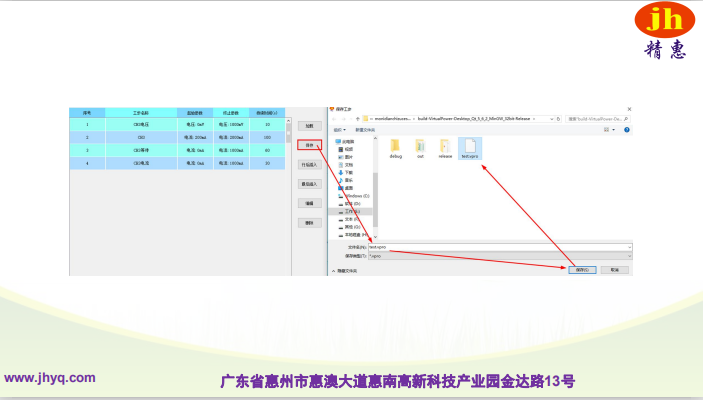Collapse folders with 隐藏文件夹 toggle

pos(345,270)
